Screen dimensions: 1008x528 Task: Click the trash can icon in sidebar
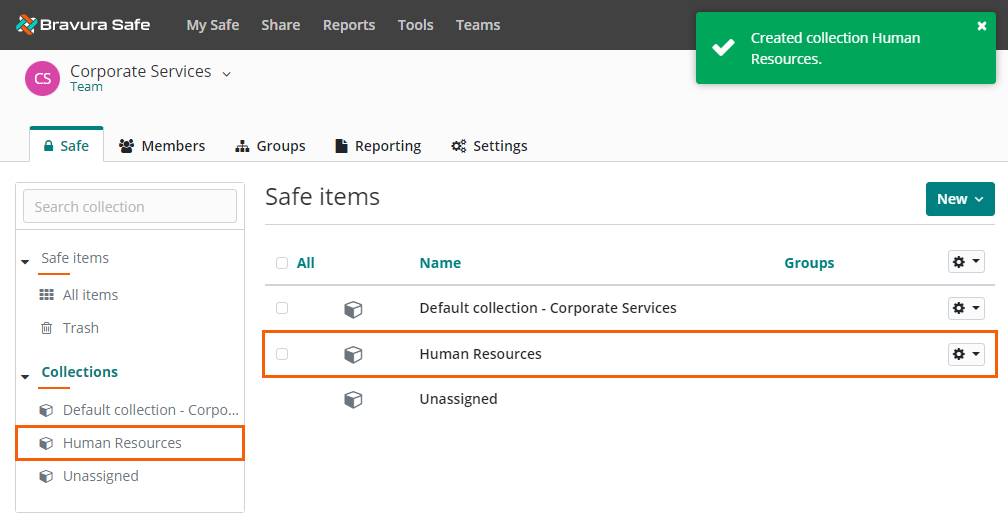[x=46, y=328]
